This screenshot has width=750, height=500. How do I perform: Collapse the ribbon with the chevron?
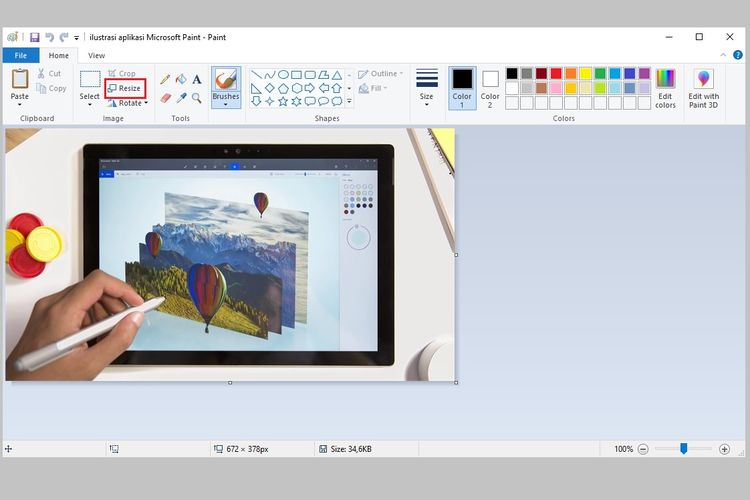723,55
